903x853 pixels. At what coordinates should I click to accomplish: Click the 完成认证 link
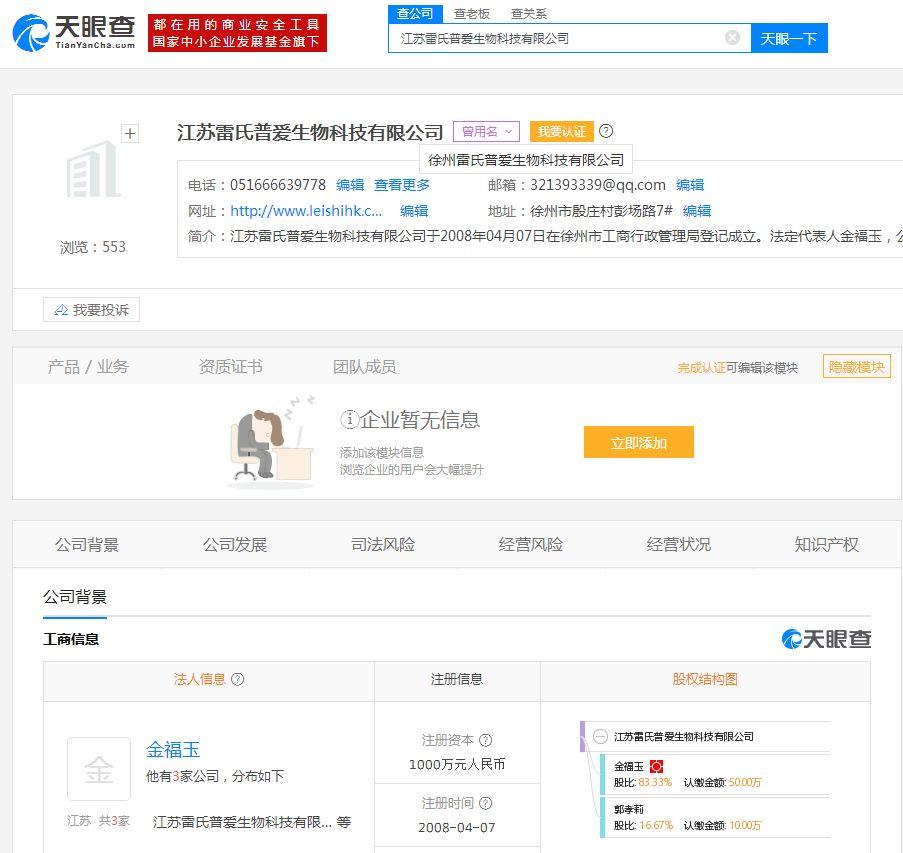(701, 367)
